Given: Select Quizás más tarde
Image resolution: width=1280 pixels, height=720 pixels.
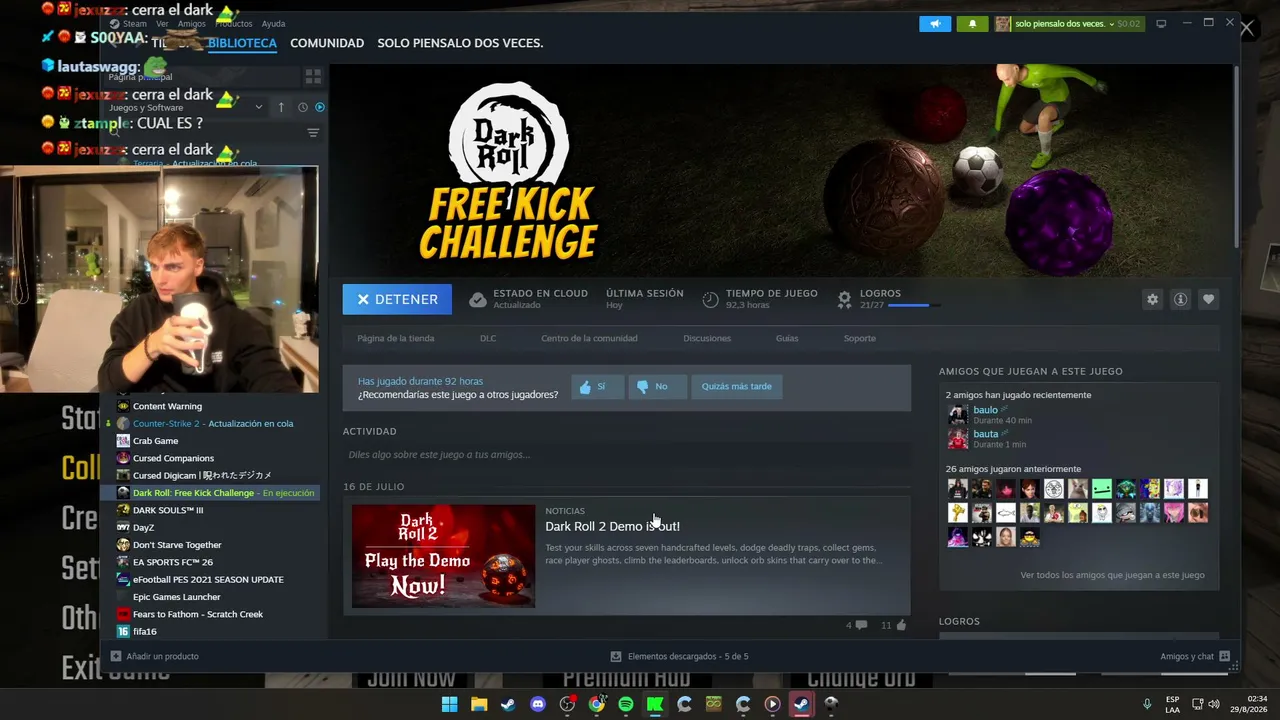Looking at the screenshot, I should [737, 387].
